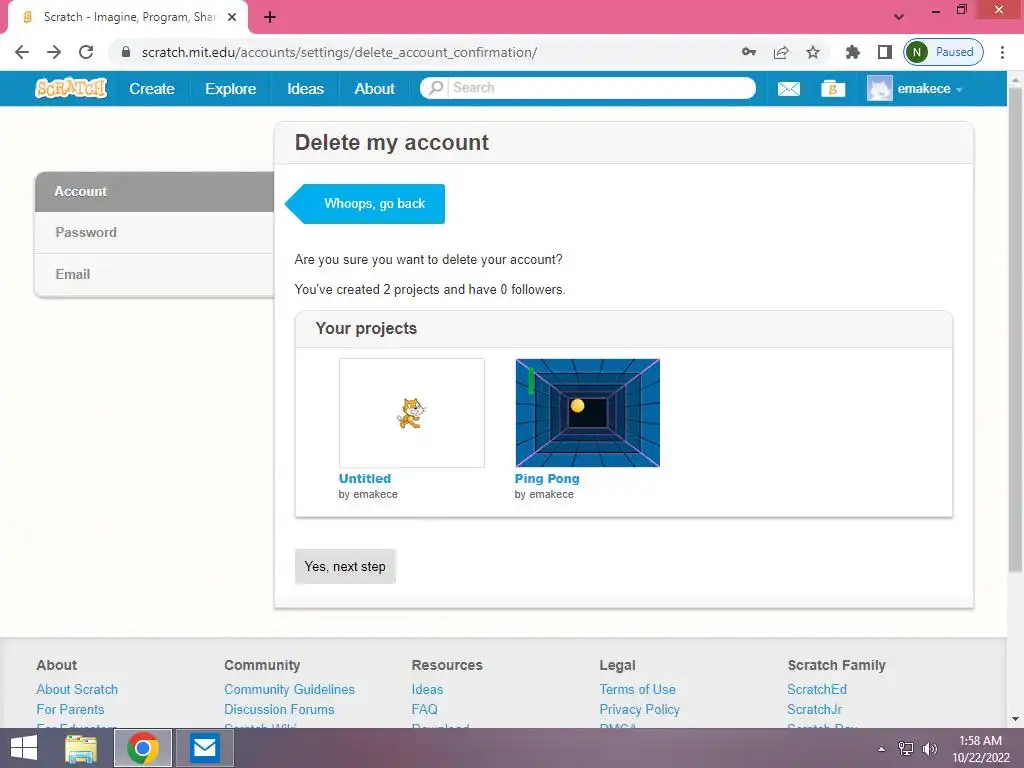Open the Create menu item

point(152,89)
